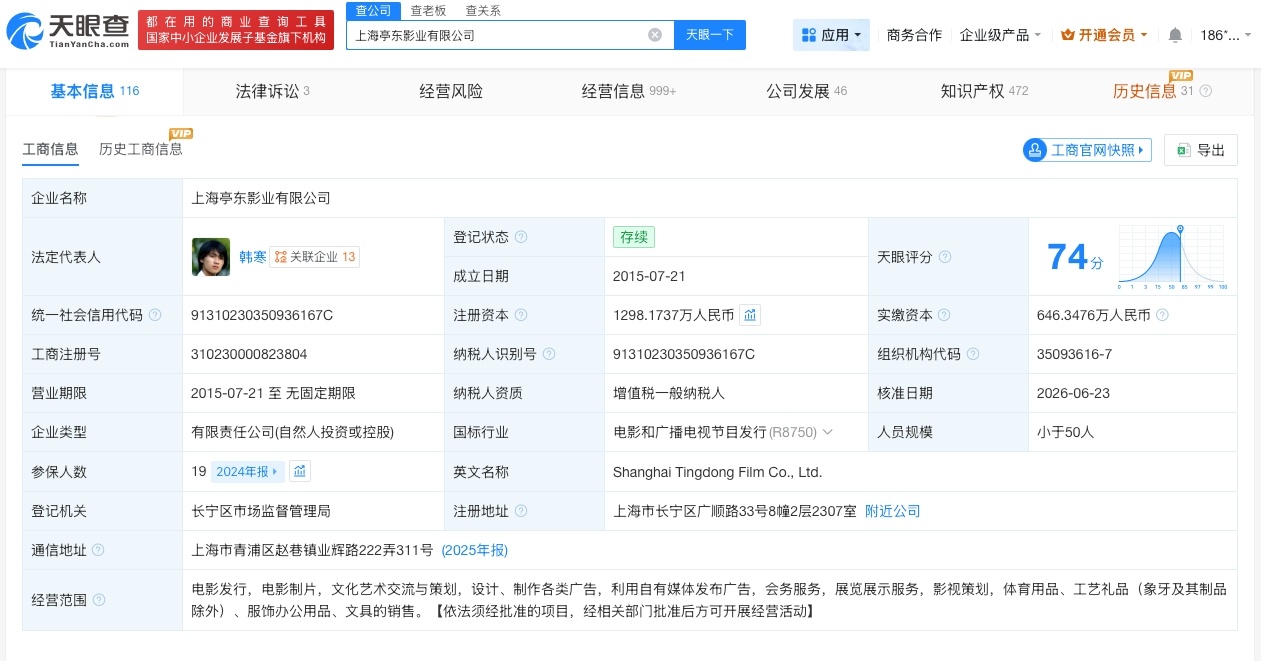Click the avatar icon on 工商官网快照
The image size is (1261, 661).
[x=1034, y=150]
